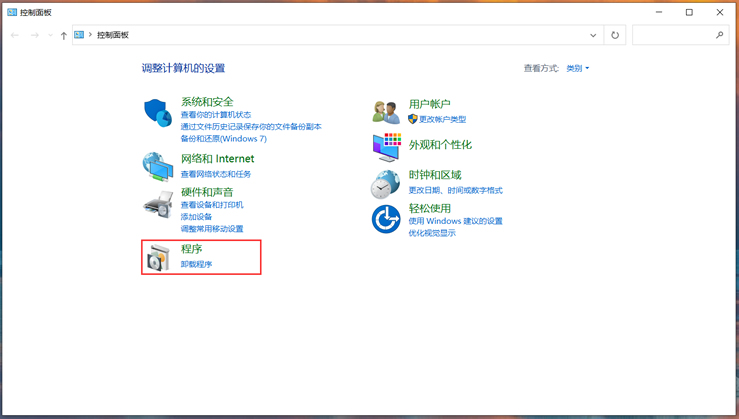Click 查看网络状态和任务 link
The image size is (739, 419).
[216, 174]
